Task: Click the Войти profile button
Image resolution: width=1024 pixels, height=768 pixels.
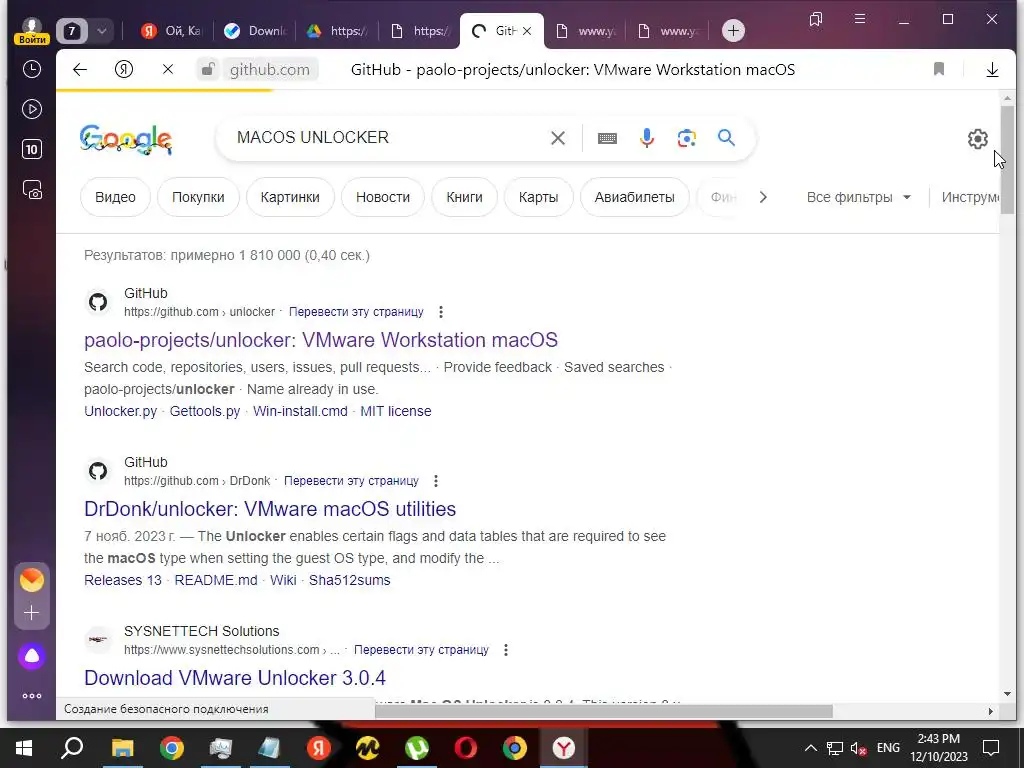Action: tap(32, 31)
